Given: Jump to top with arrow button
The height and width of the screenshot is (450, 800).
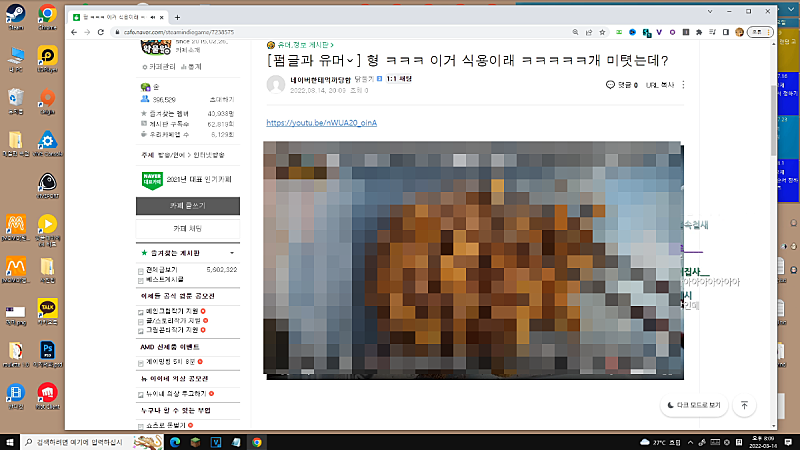Looking at the screenshot, I should pyautogui.click(x=744, y=405).
